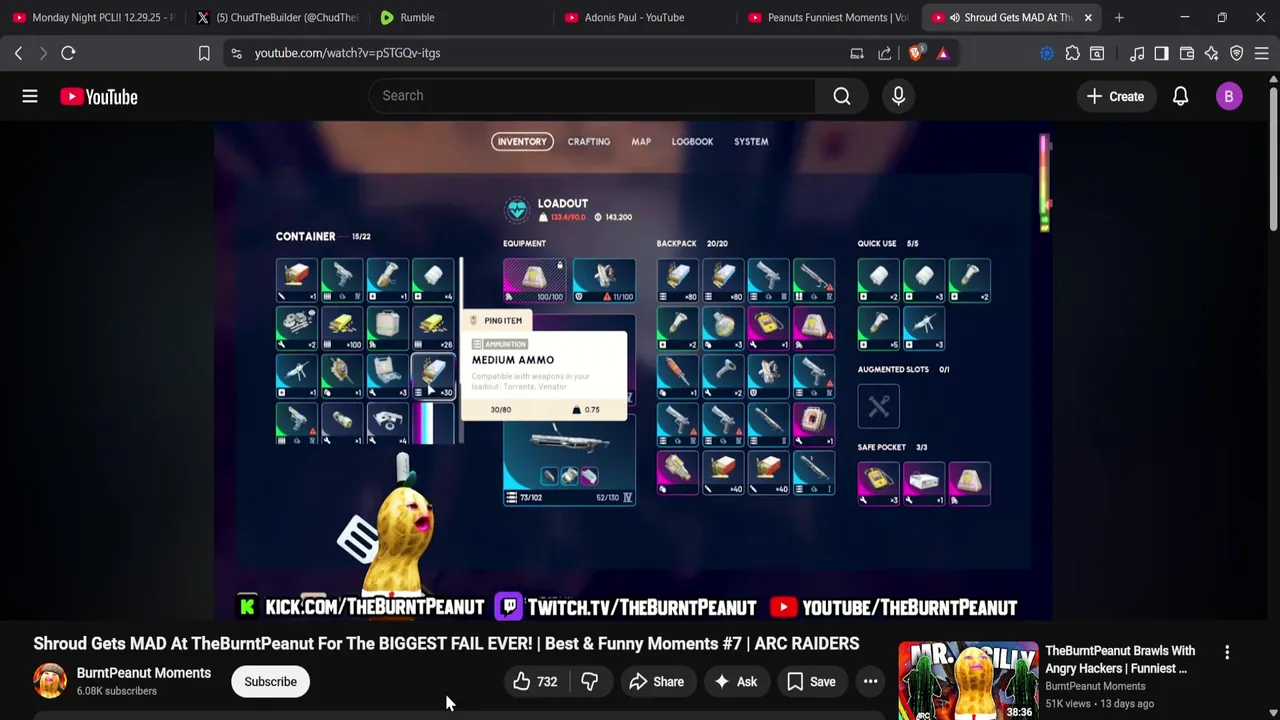Open channel link under recommended video

coord(1095,686)
